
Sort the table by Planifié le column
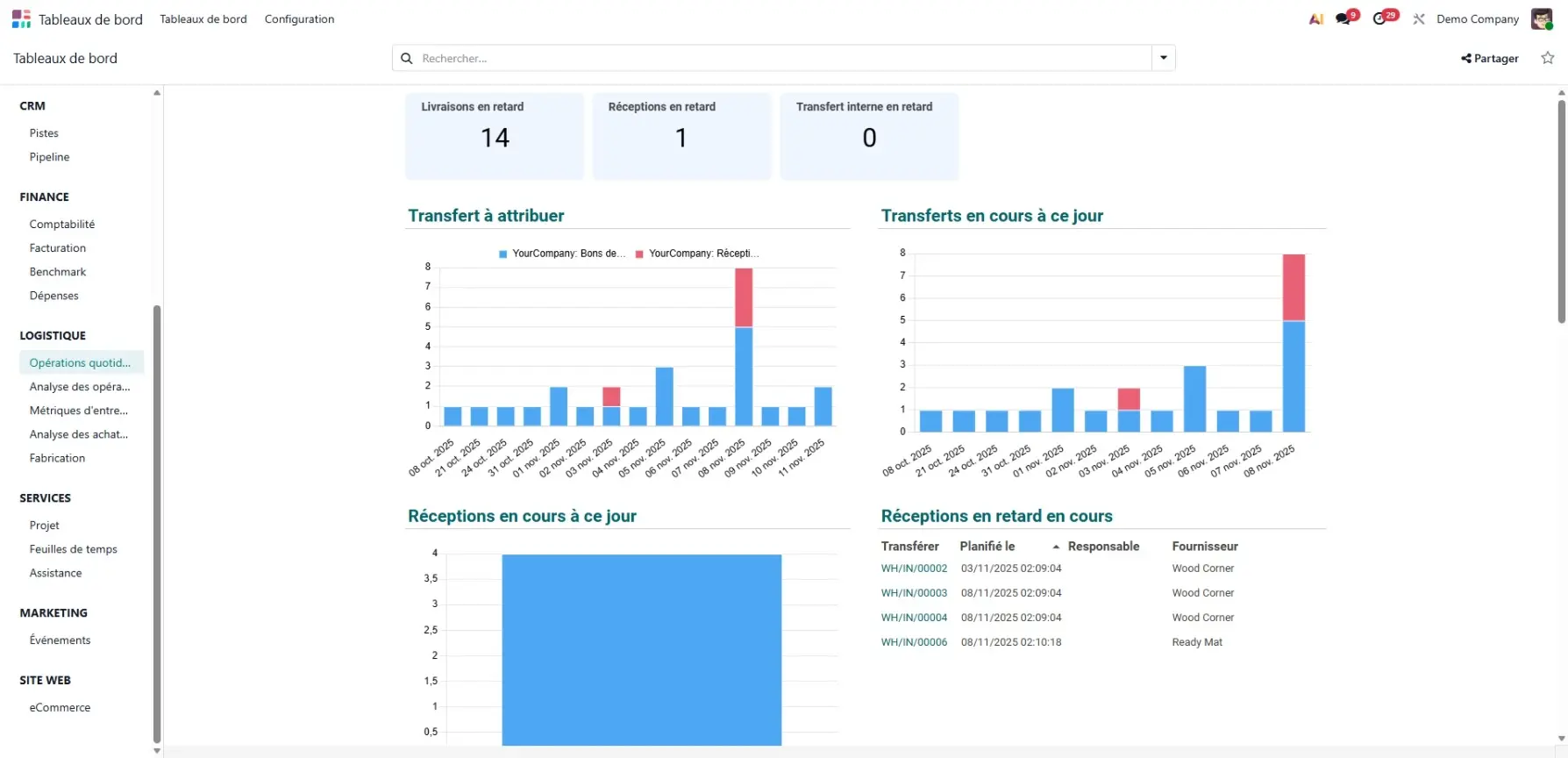[x=987, y=547]
